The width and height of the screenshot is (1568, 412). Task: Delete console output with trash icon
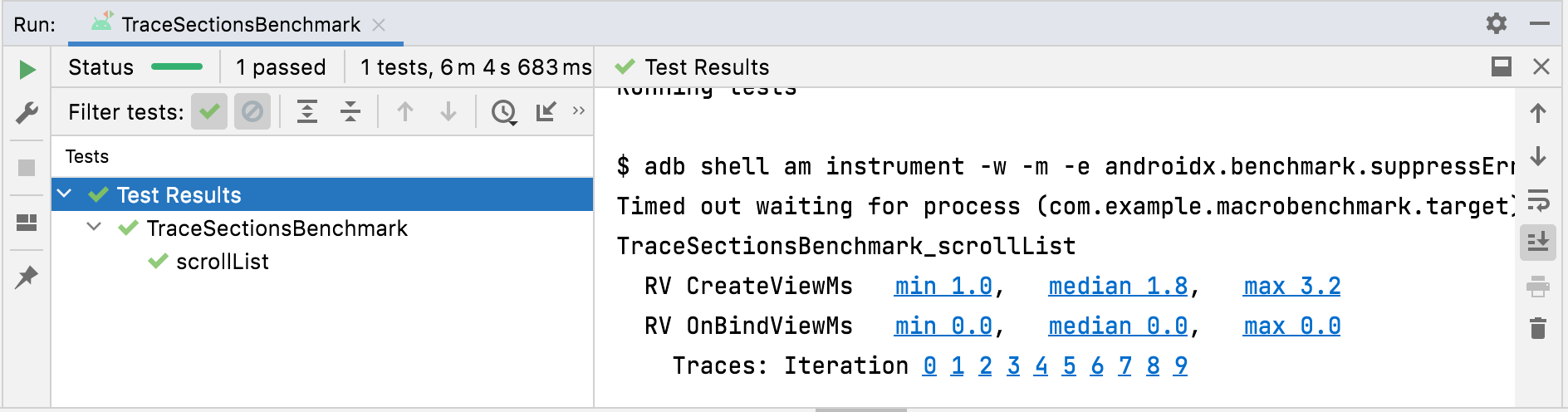click(1538, 328)
